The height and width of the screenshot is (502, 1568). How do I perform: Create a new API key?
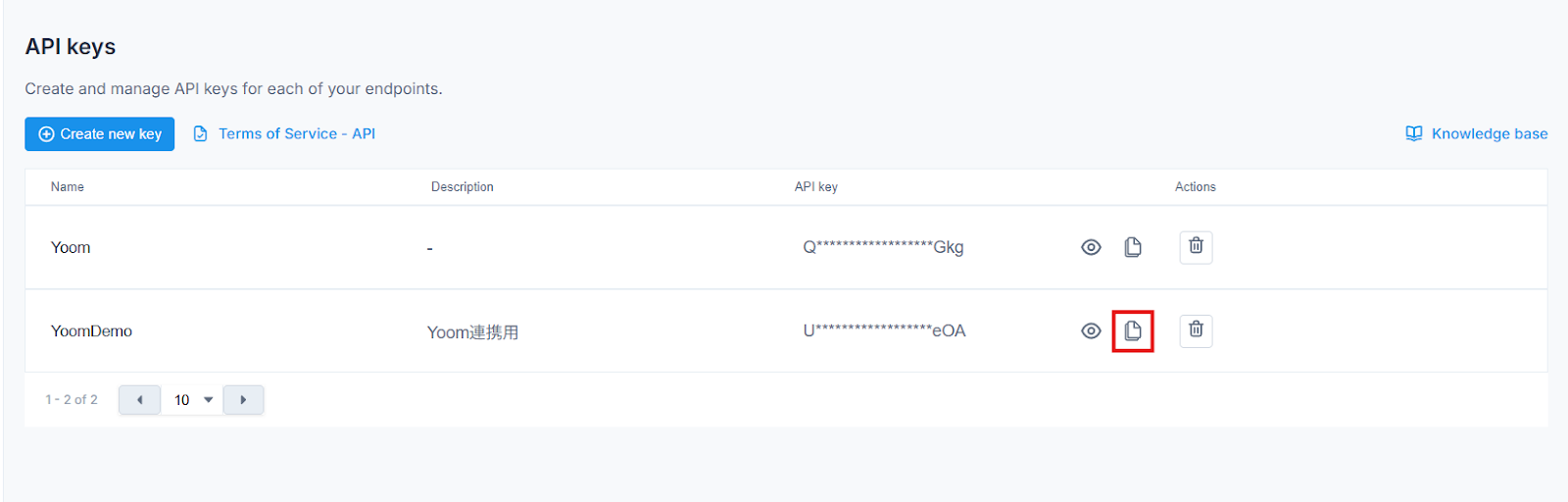click(99, 134)
